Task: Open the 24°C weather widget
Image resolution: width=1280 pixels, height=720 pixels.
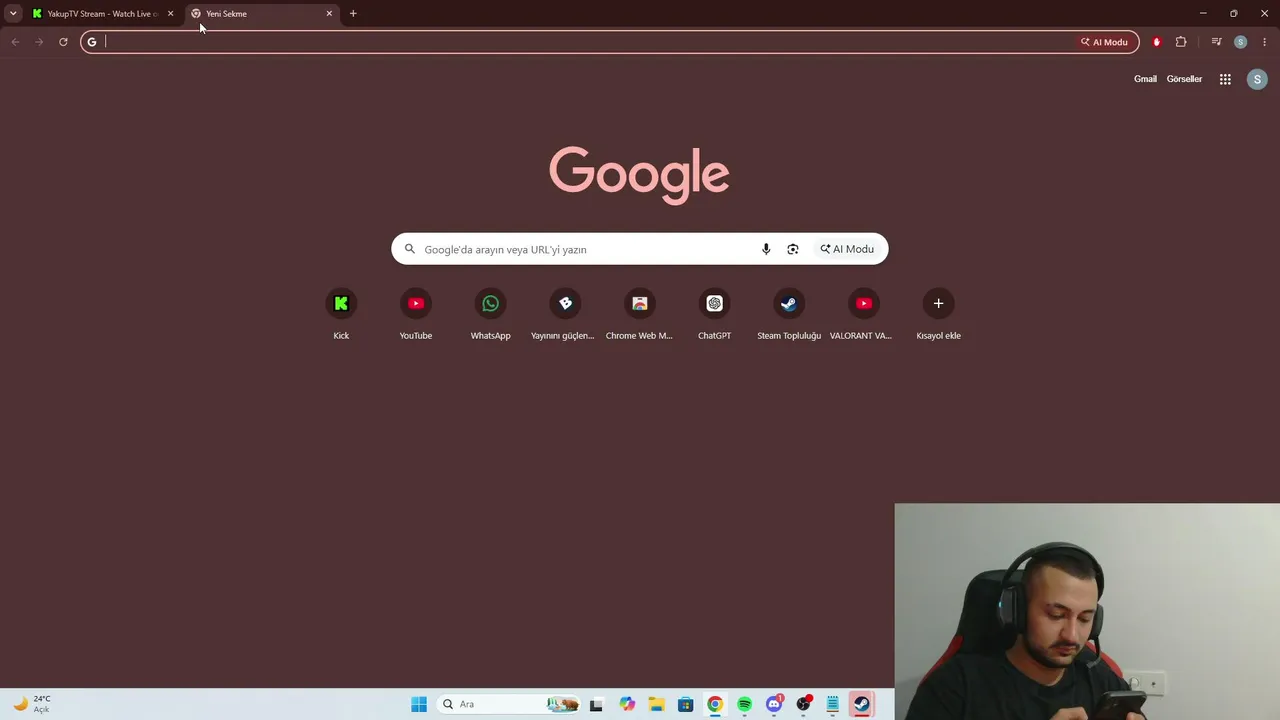Action: [32, 704]
